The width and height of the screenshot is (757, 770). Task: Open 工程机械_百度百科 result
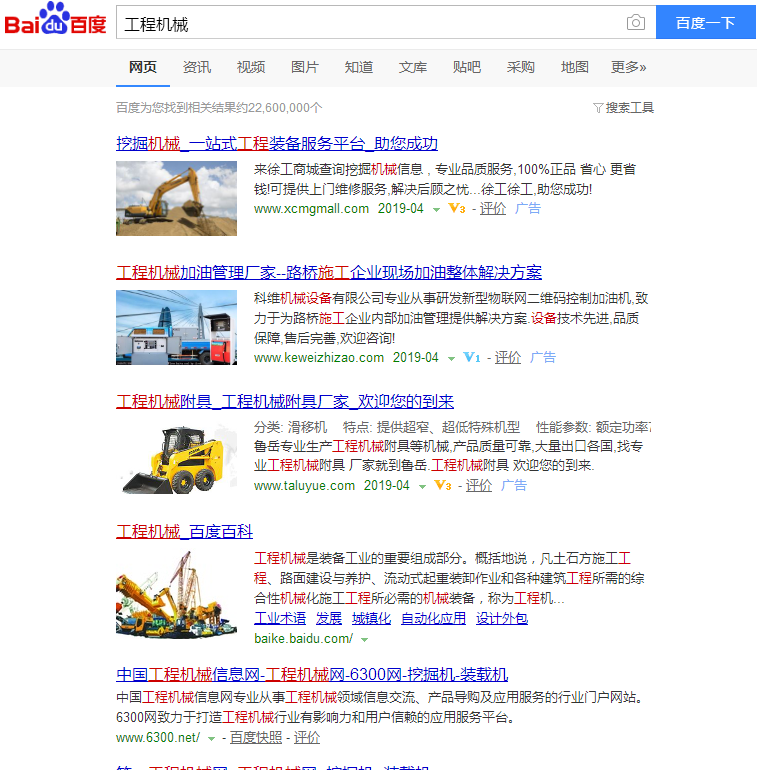tap(185, 531)
